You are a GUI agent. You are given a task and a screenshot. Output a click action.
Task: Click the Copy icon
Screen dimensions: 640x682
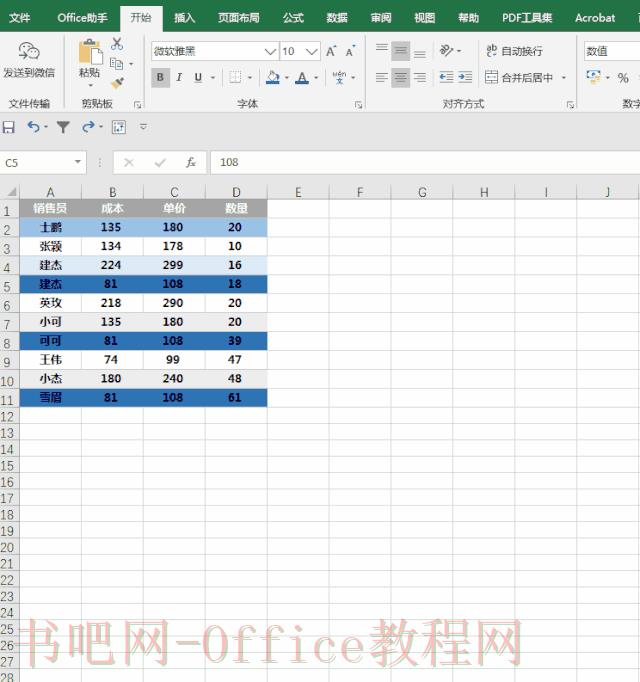tap(116, 64)
